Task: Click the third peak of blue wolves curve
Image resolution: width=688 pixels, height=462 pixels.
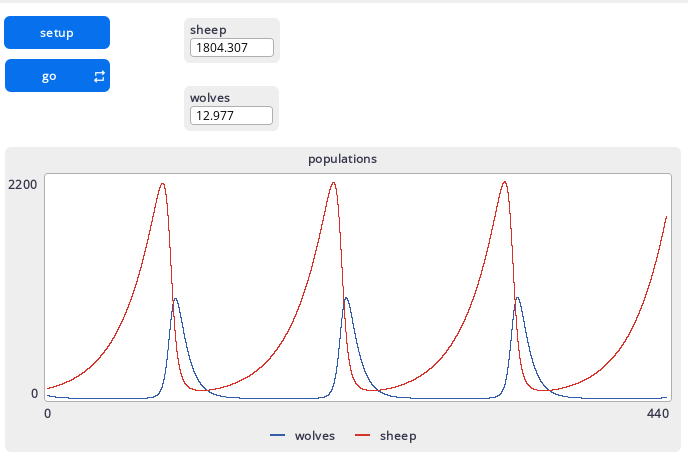Action: 517,297
